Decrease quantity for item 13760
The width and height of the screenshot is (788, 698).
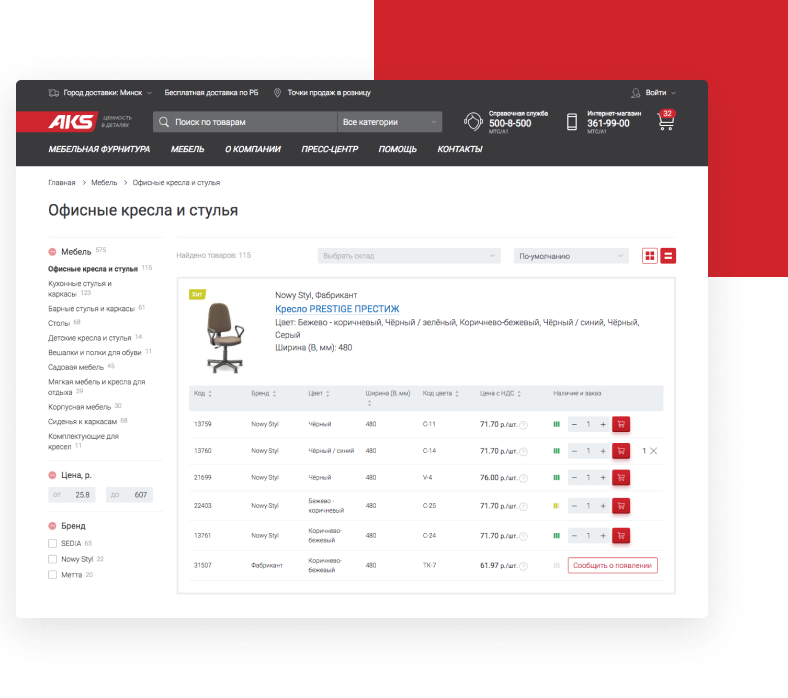click(x=574, y=451)
